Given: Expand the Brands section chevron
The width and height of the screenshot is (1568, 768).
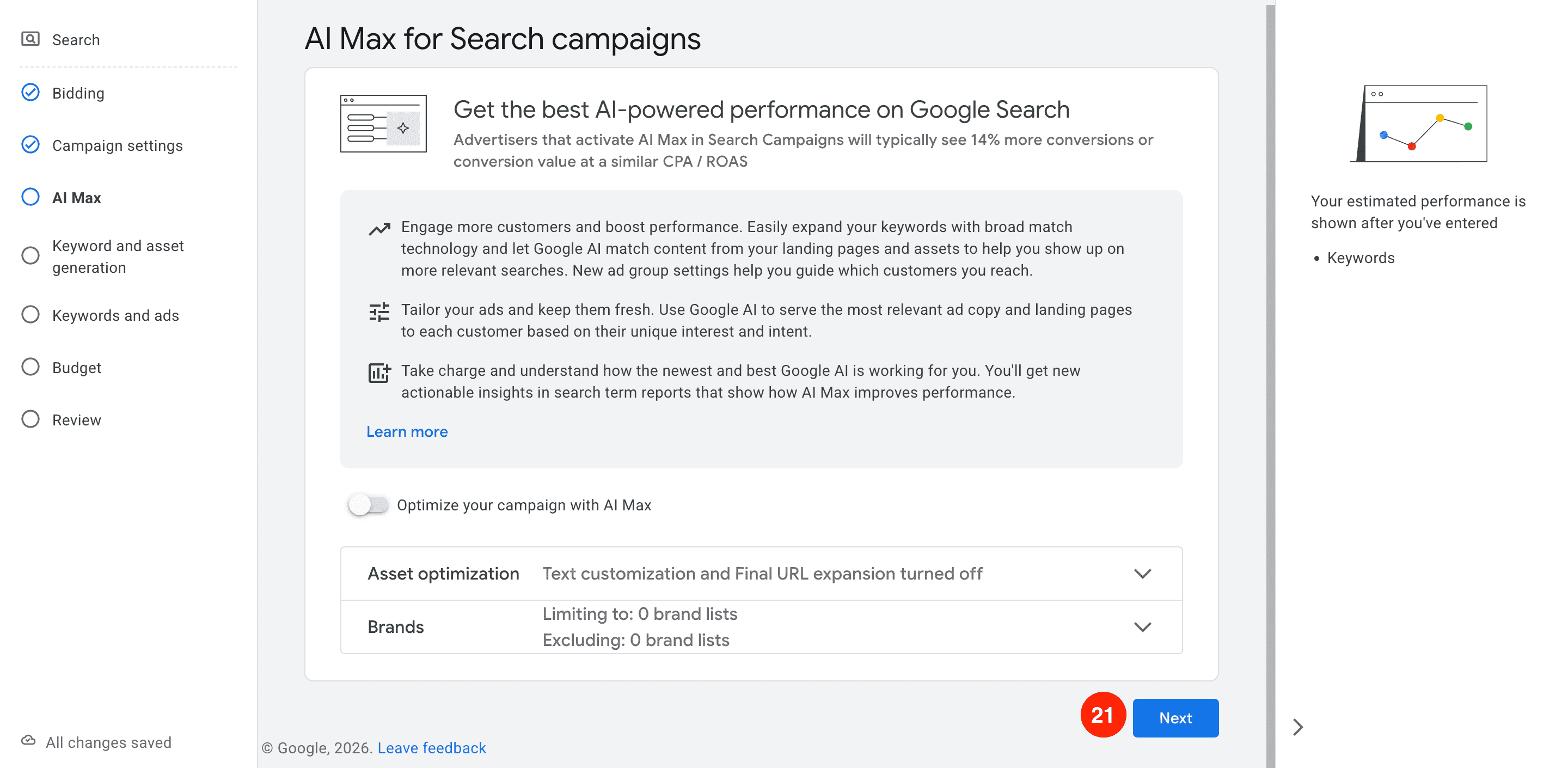Looking at the screenshot, I should pos(1143,627).
